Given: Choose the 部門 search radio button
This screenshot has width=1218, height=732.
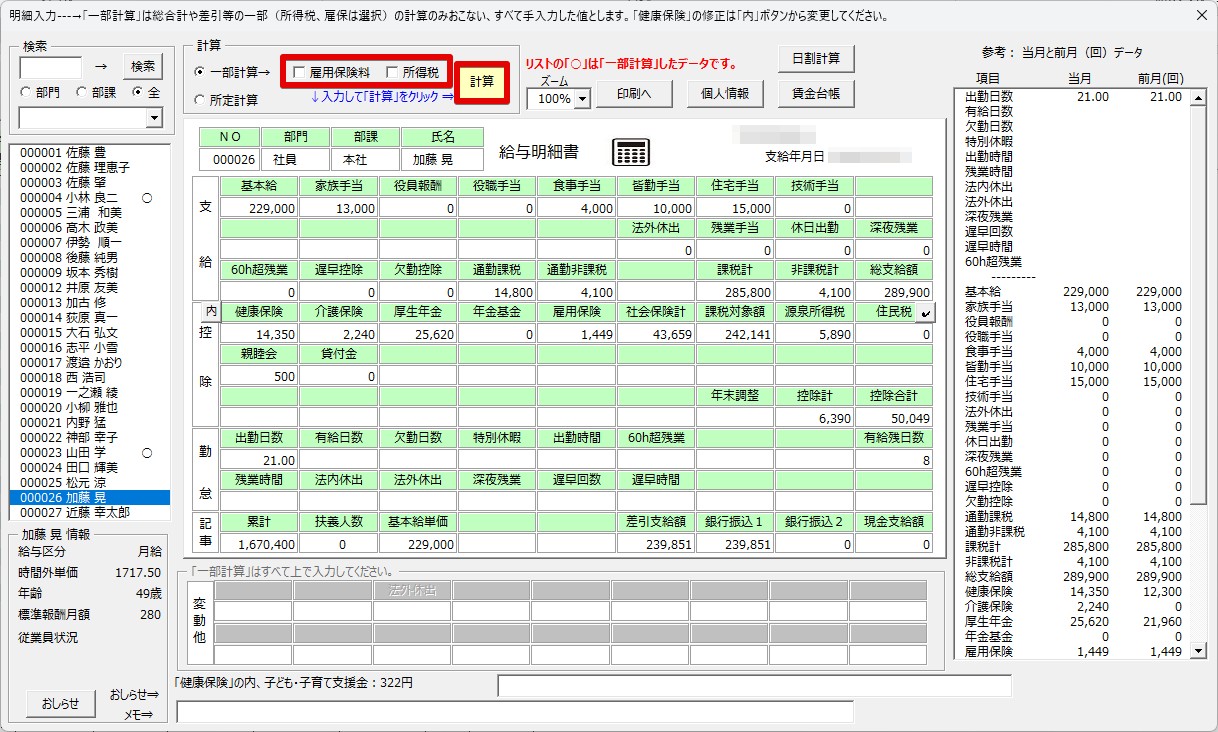Looking at the screenshot, I should [26, 92].
